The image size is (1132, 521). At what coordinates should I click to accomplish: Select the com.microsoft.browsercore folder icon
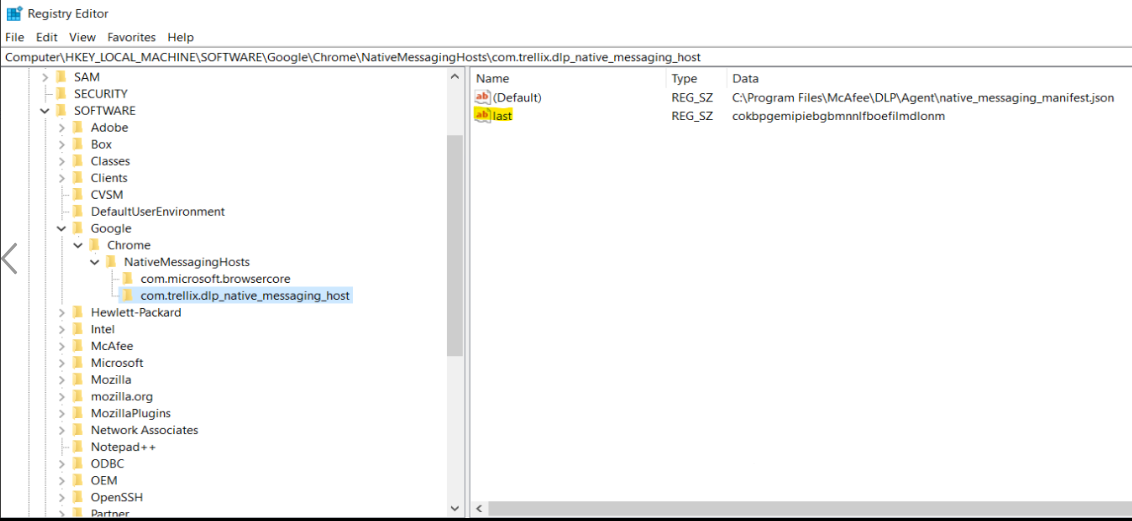click(128, 279)
